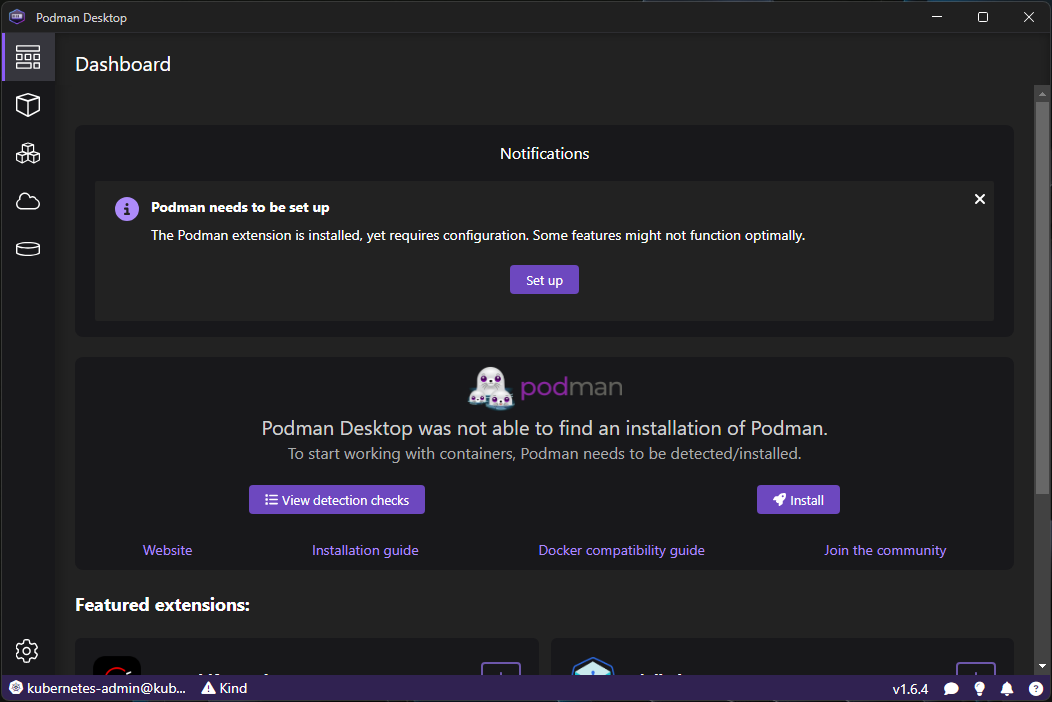Click the kubernetes-admin context status item
Screen dimensions: 1052x702
point(98,689)
